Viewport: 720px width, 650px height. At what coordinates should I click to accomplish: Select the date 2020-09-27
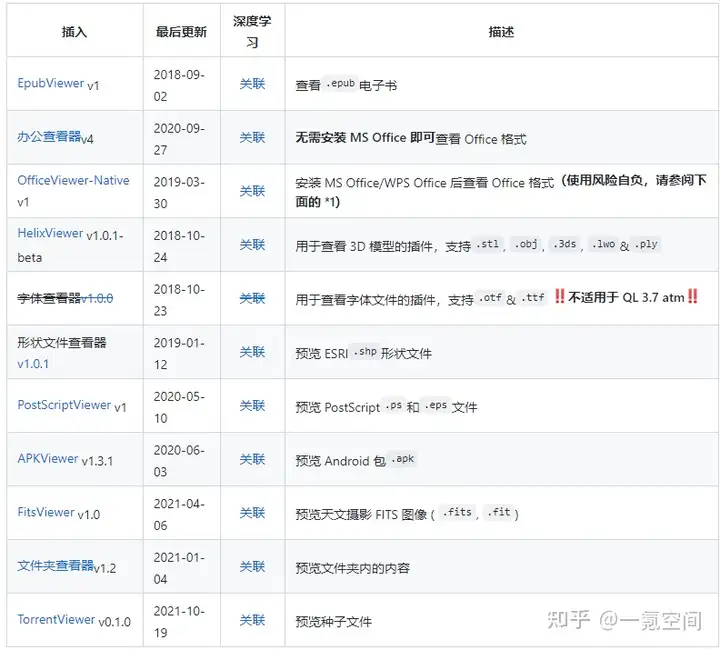(179, 139)
